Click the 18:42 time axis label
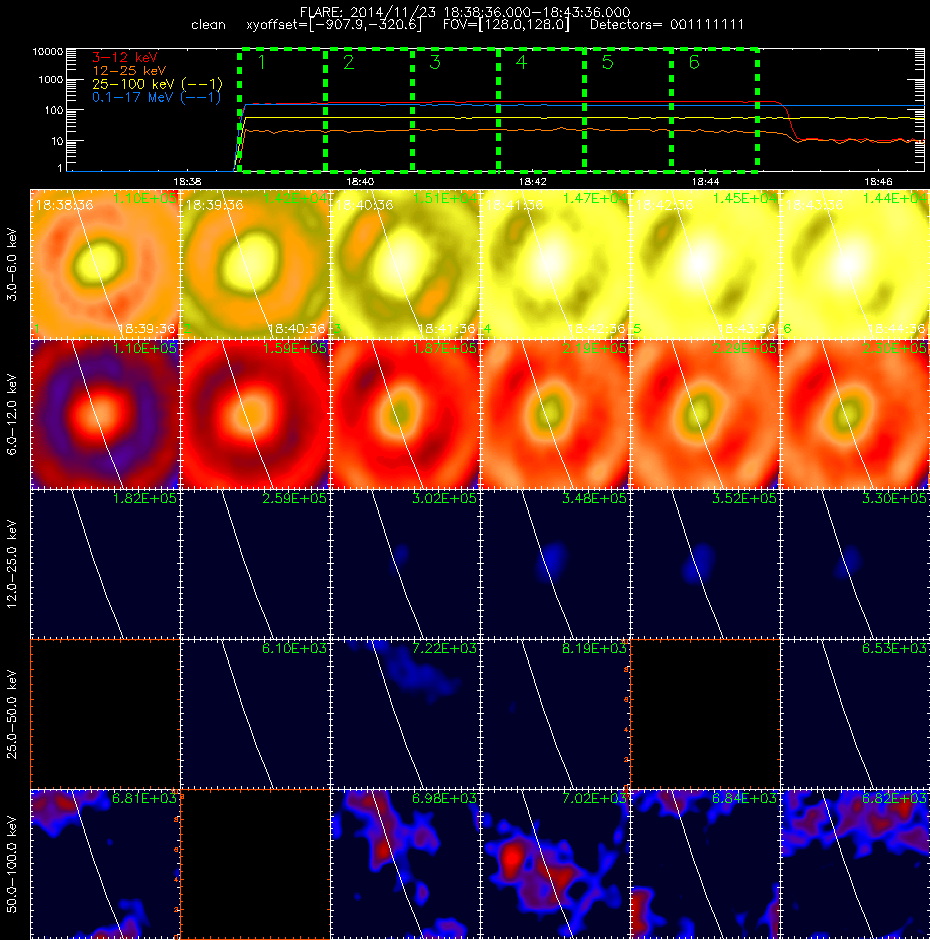 pyautogui.click(x=532, y=181)
